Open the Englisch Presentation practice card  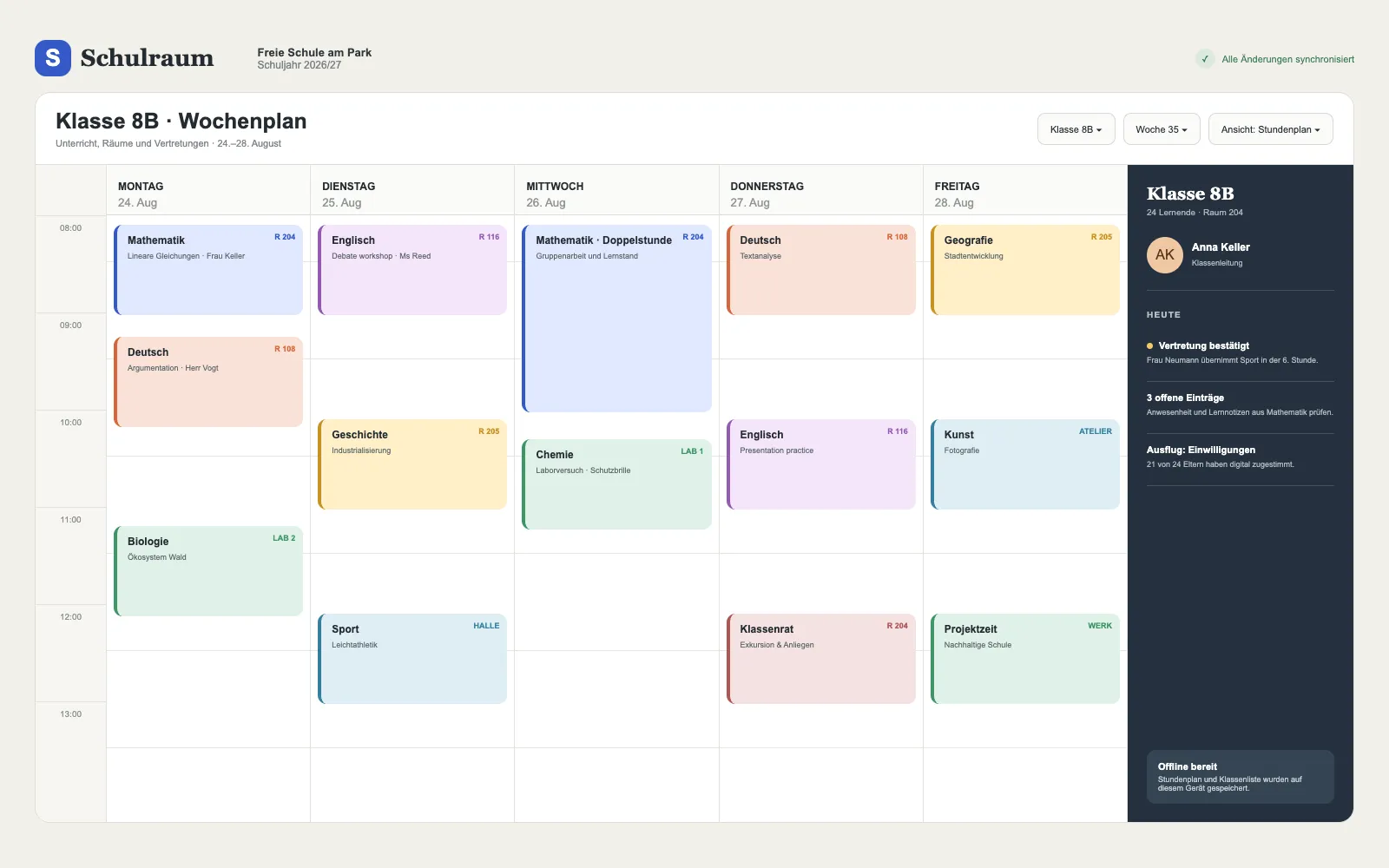[x=821, y=464]
